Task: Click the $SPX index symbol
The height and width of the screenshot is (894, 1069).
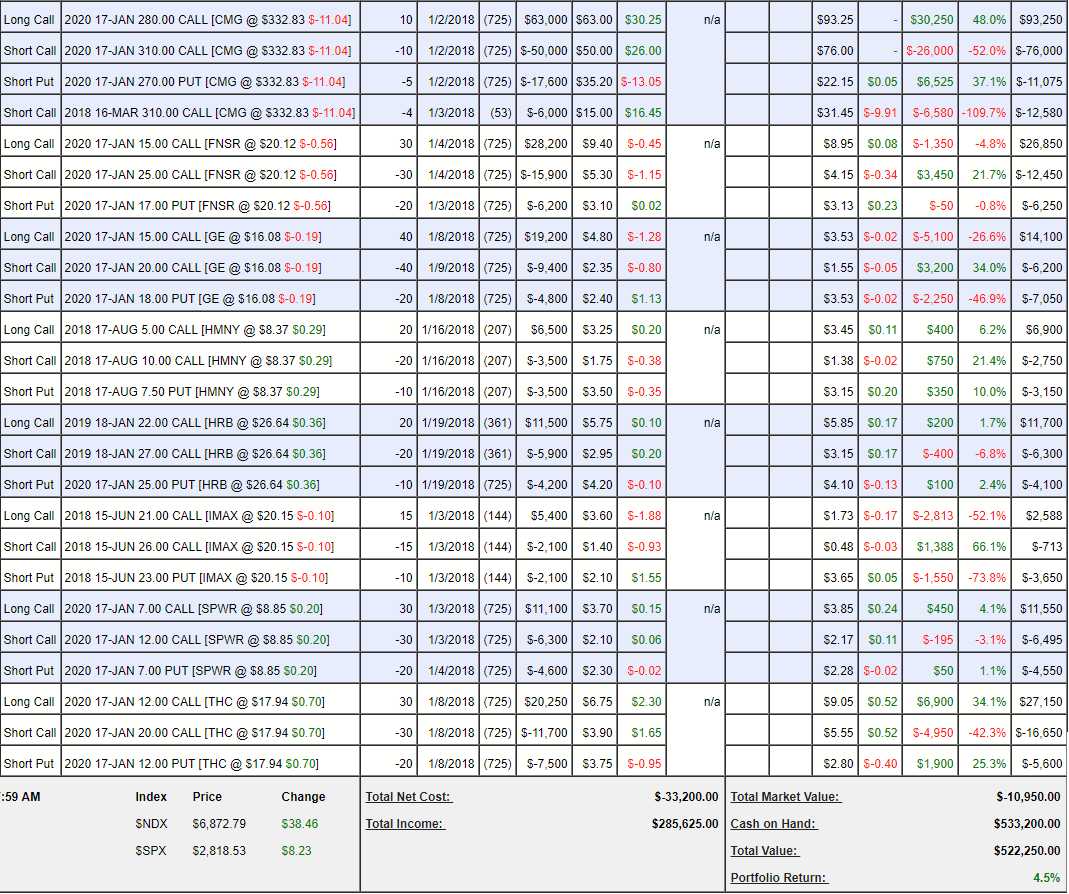Action: [x=151, y=851]
